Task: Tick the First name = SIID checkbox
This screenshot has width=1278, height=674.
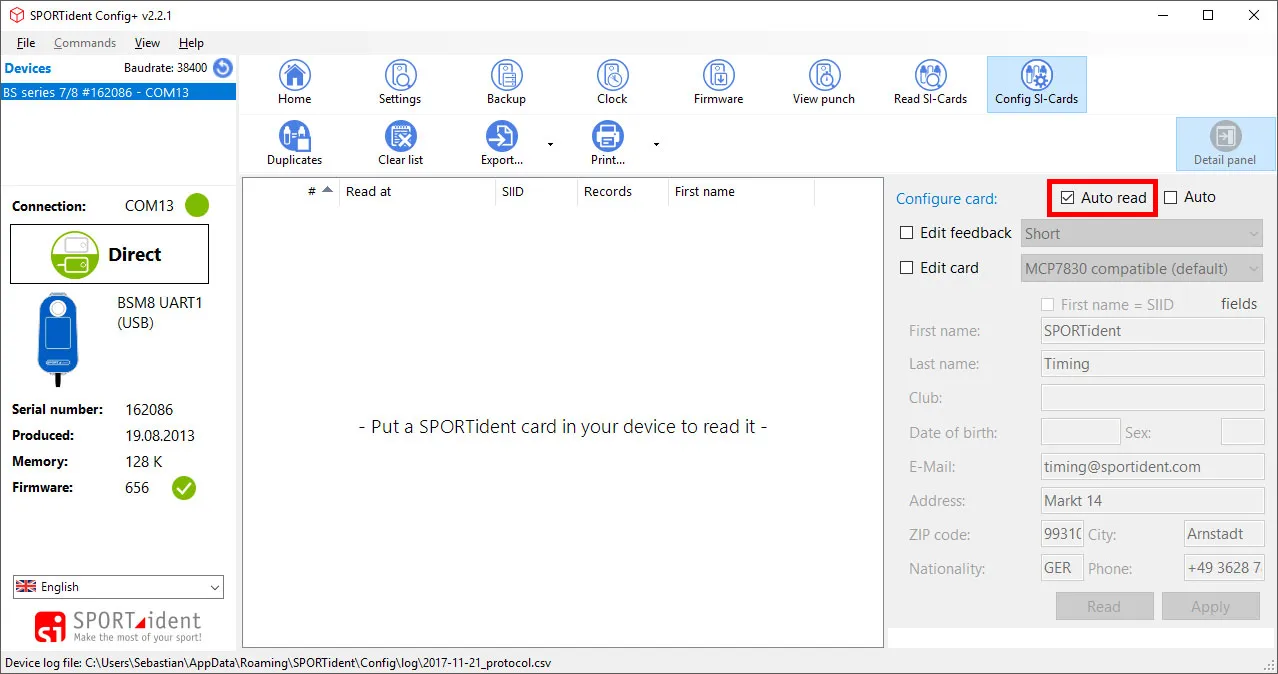Action: (1048, 304)
